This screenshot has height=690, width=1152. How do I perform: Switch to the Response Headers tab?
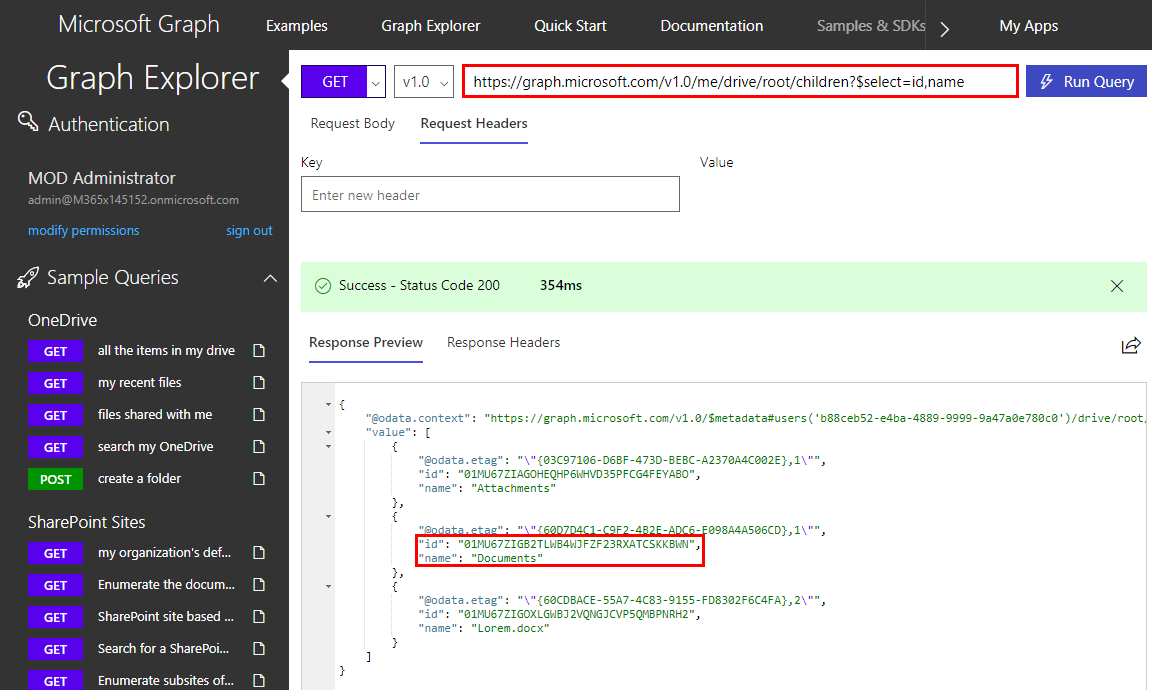pyautogui.click(x=503, y=343)
